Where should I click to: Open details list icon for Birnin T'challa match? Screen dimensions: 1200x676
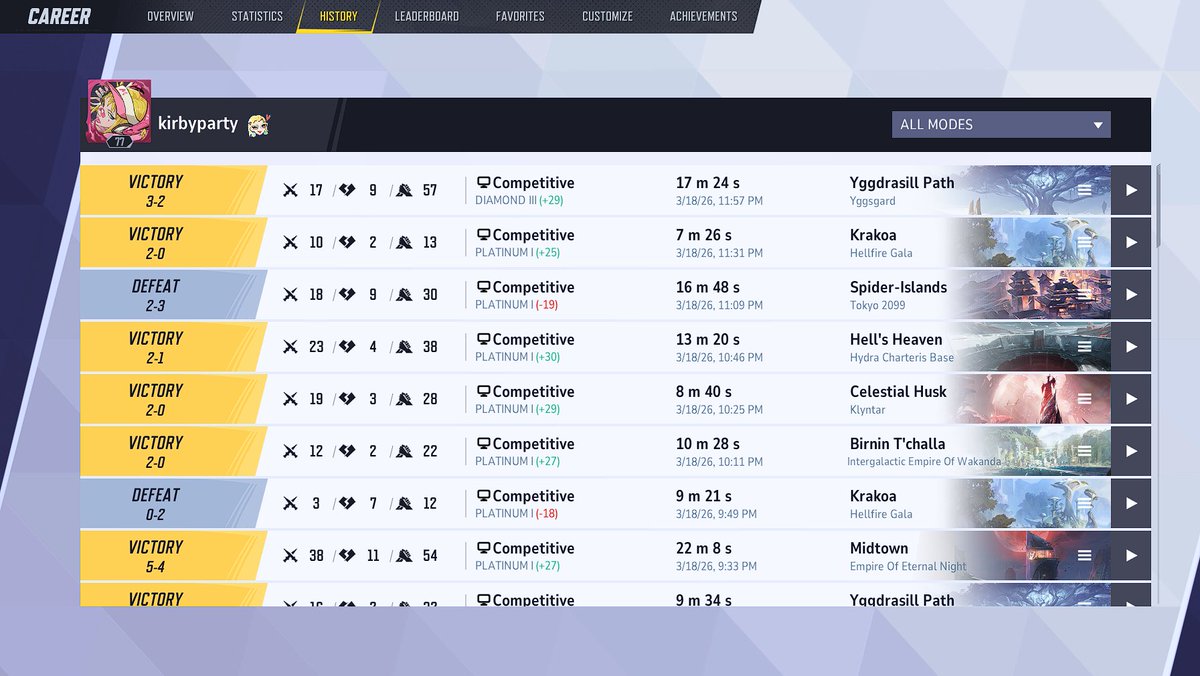click(1085, 450)
